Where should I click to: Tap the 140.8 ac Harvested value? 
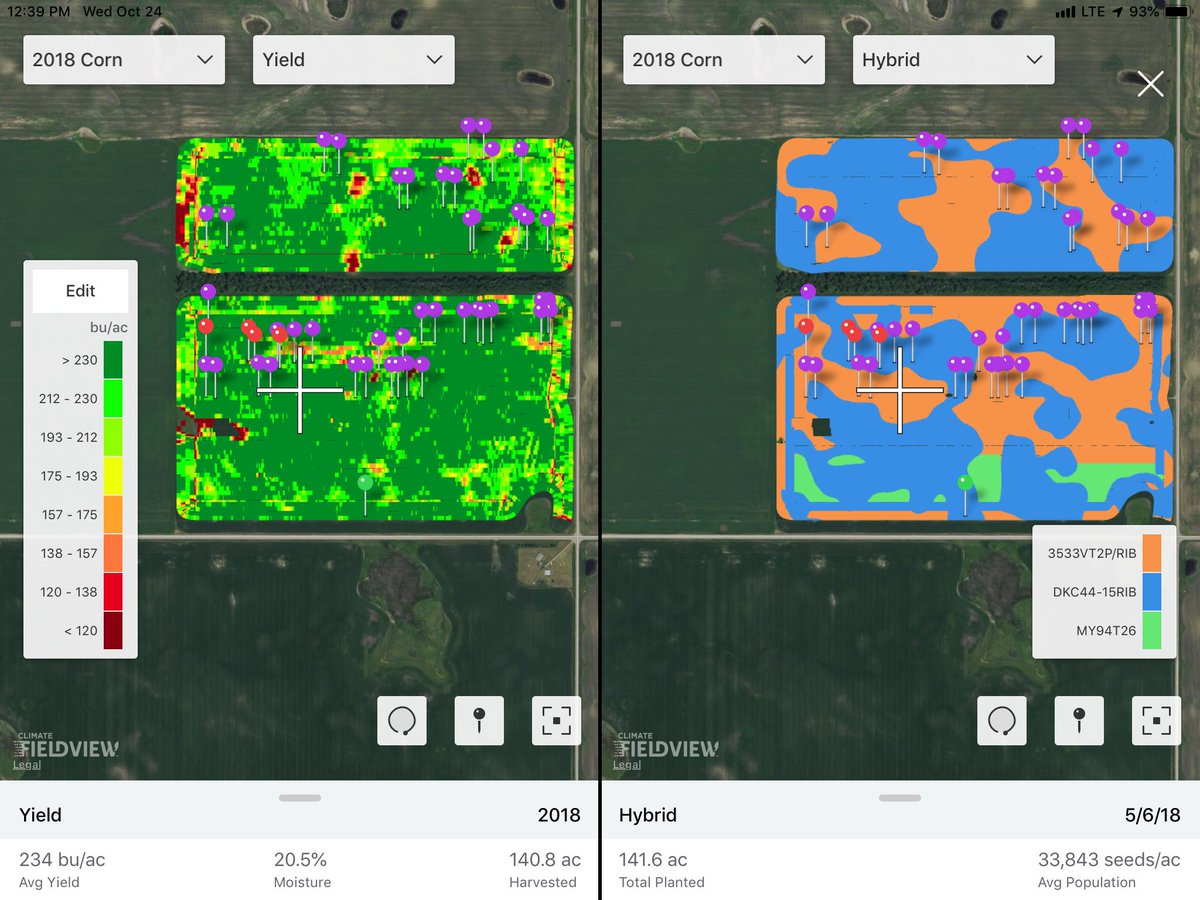click(543, 860)
